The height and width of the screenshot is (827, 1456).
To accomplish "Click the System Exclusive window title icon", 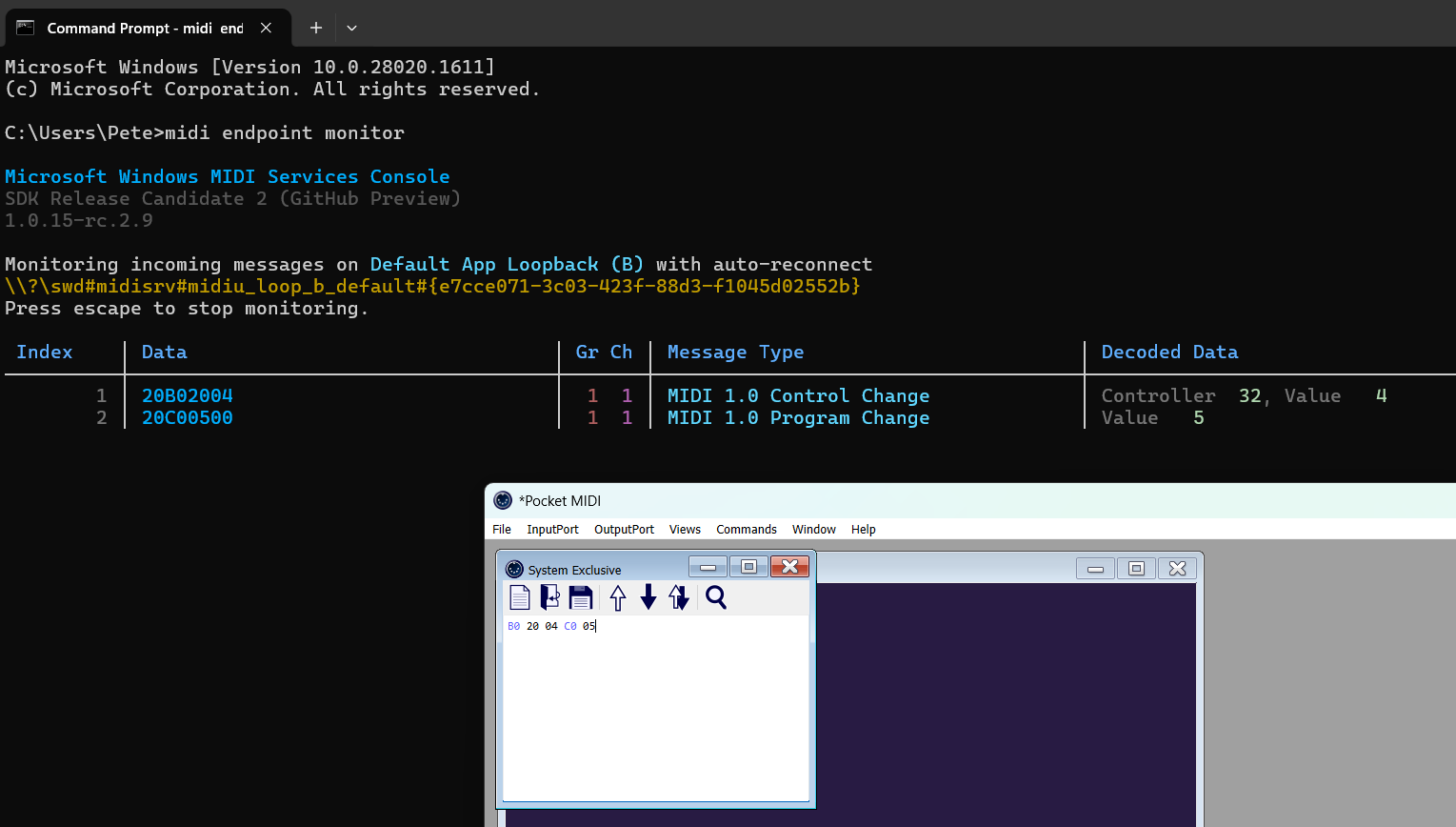I will (514, 569).
